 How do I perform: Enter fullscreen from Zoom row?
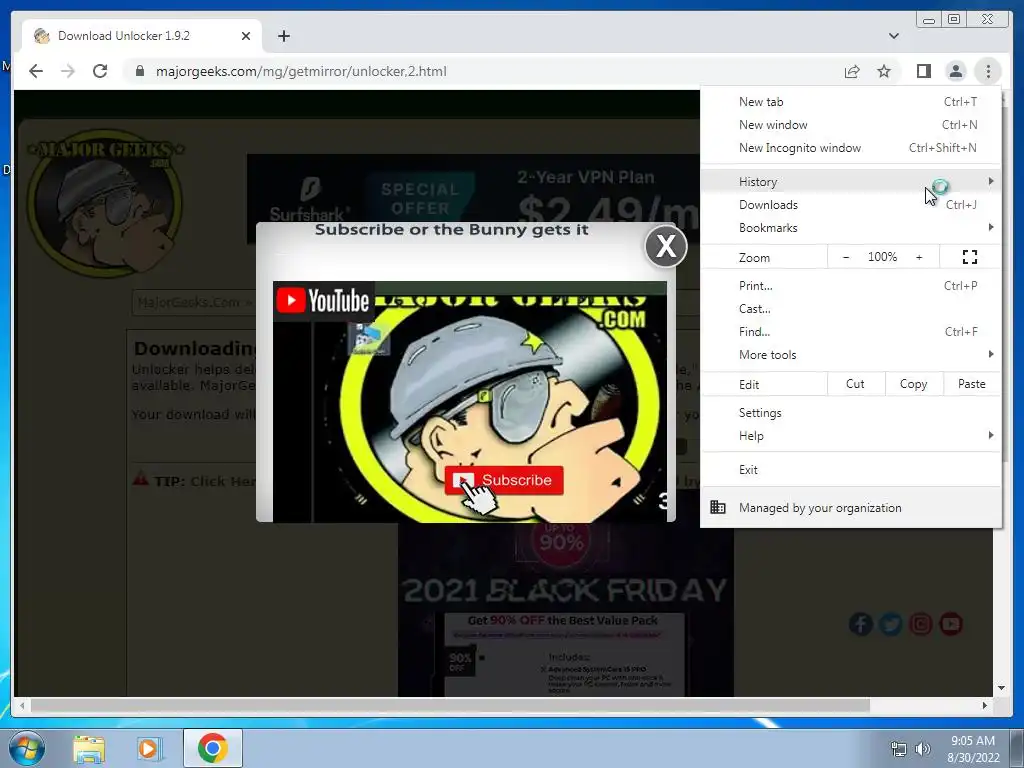(970, 257)
